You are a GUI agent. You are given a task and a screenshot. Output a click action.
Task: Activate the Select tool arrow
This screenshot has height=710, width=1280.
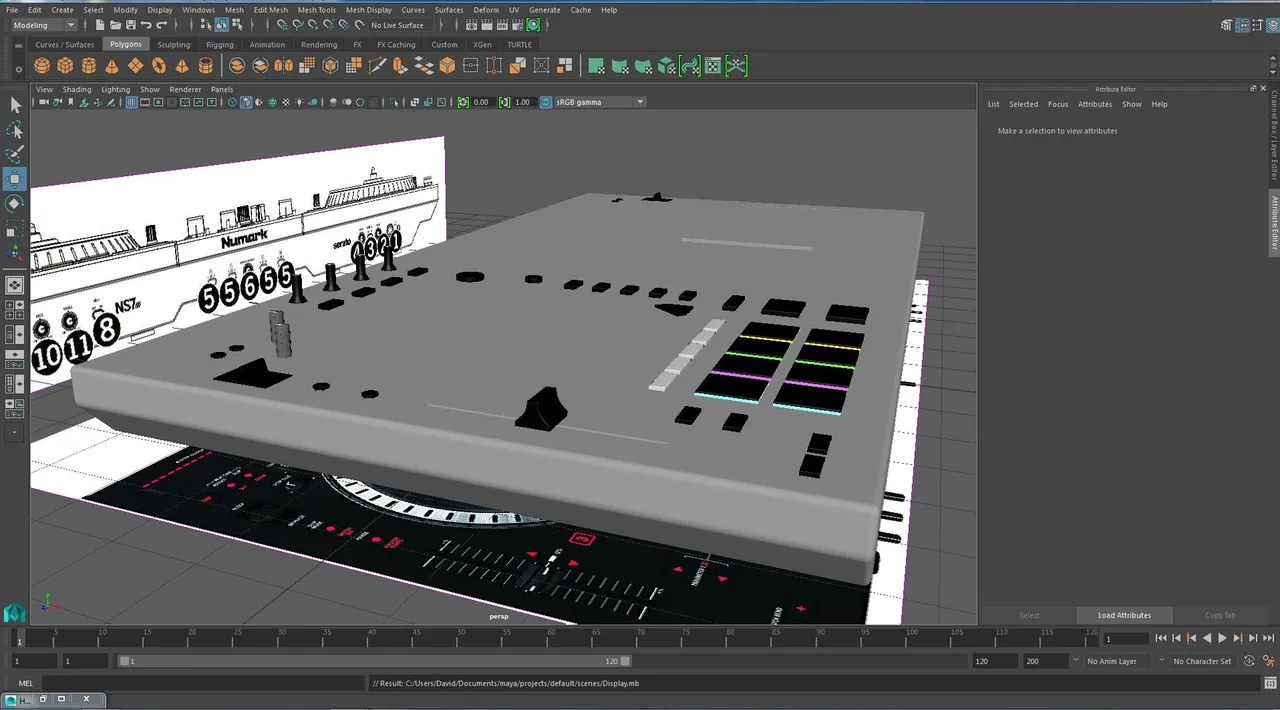[x=15, y=105]
